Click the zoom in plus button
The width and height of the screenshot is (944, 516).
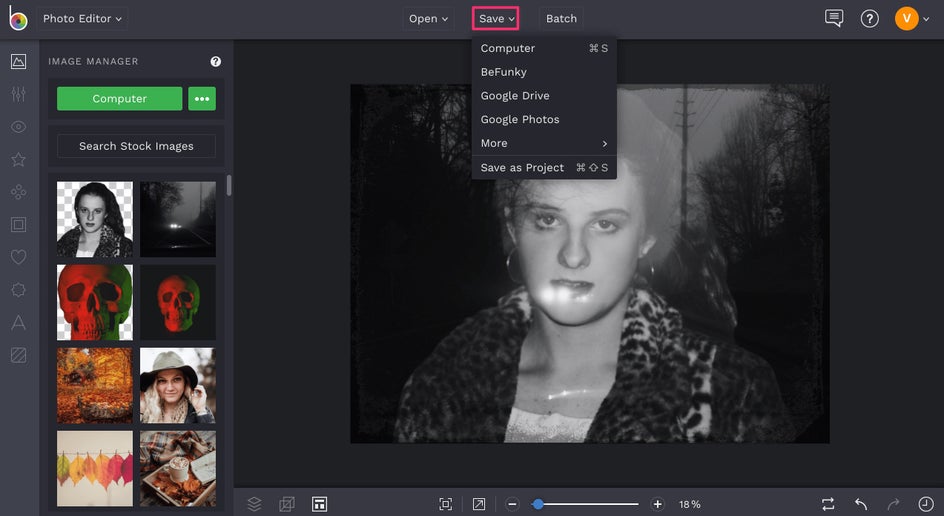point(657,504)
